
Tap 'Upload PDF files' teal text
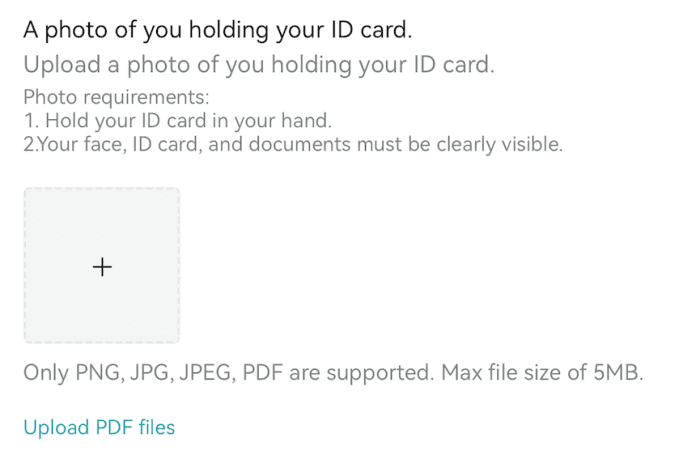point(99,428)
